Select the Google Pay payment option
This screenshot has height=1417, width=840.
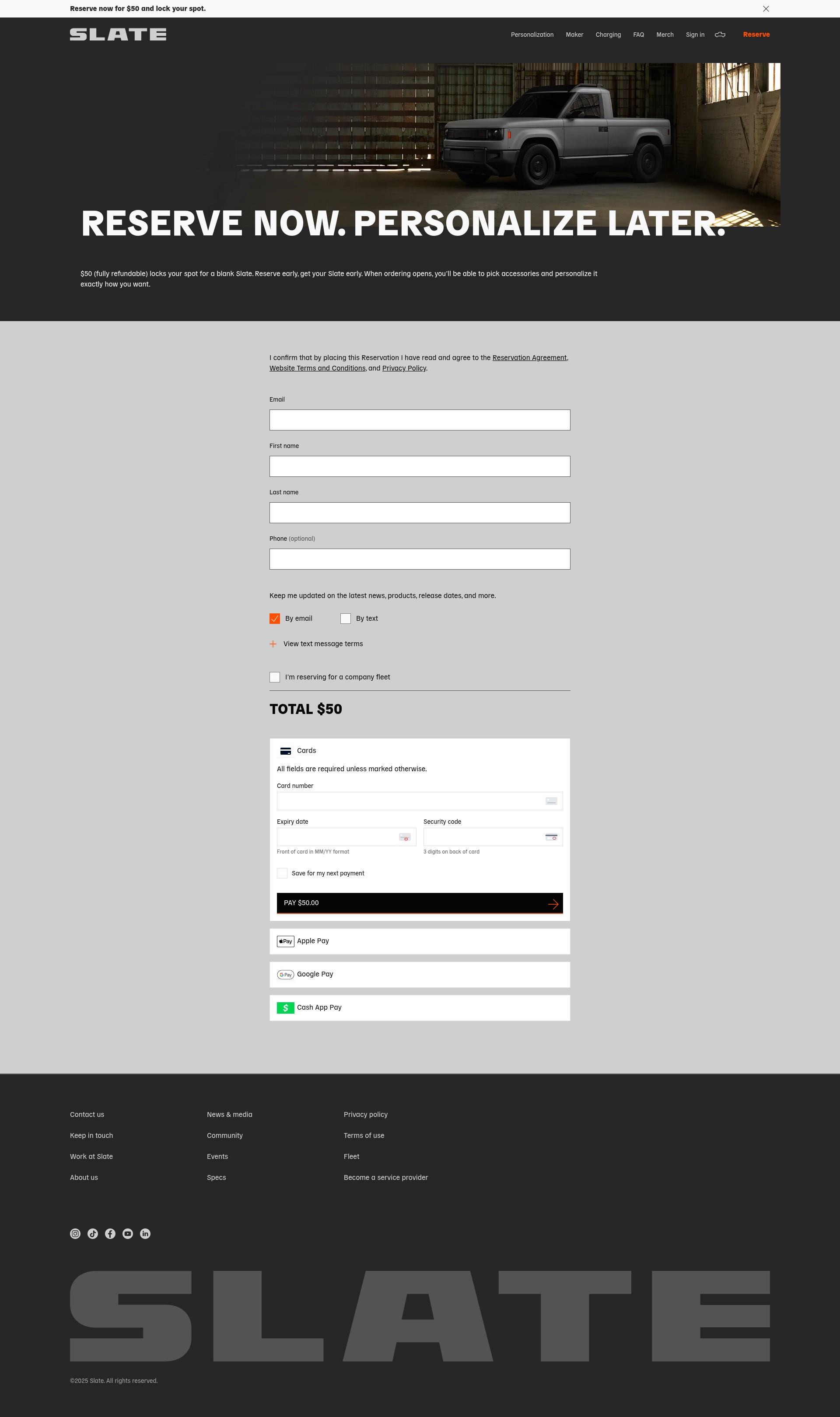420,974
